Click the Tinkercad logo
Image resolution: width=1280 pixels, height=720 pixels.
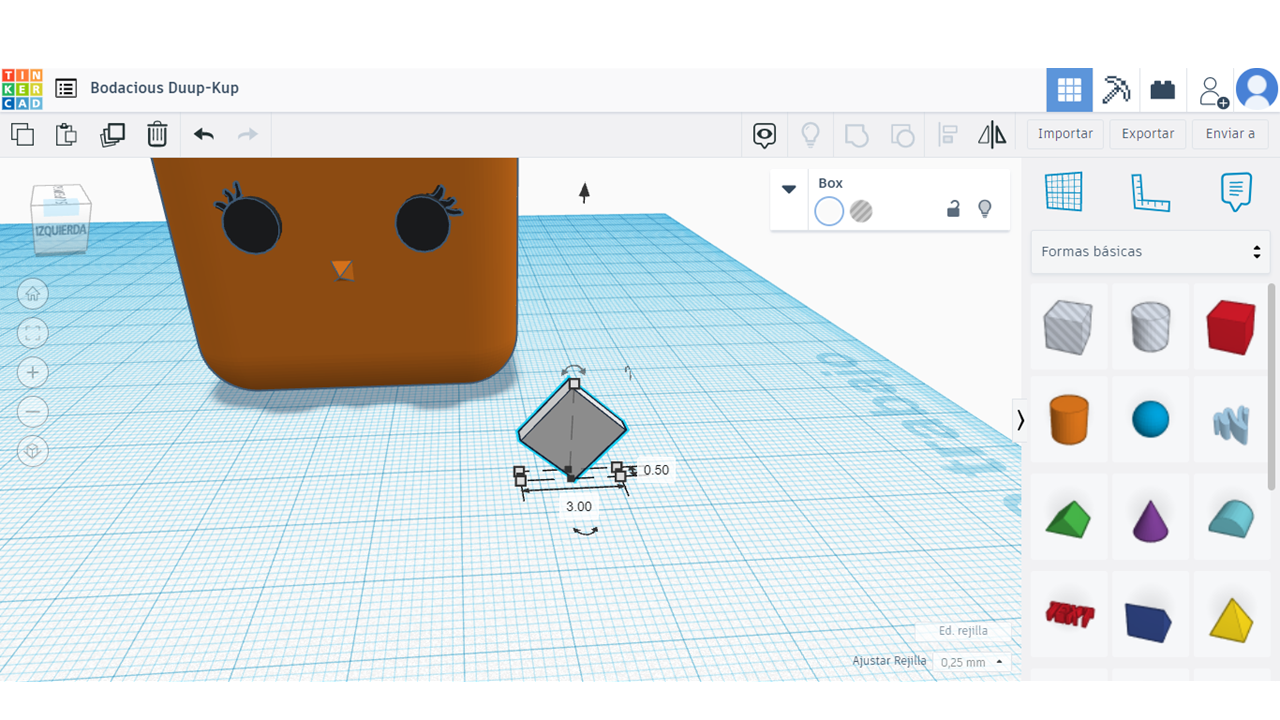tap(22, 88)
